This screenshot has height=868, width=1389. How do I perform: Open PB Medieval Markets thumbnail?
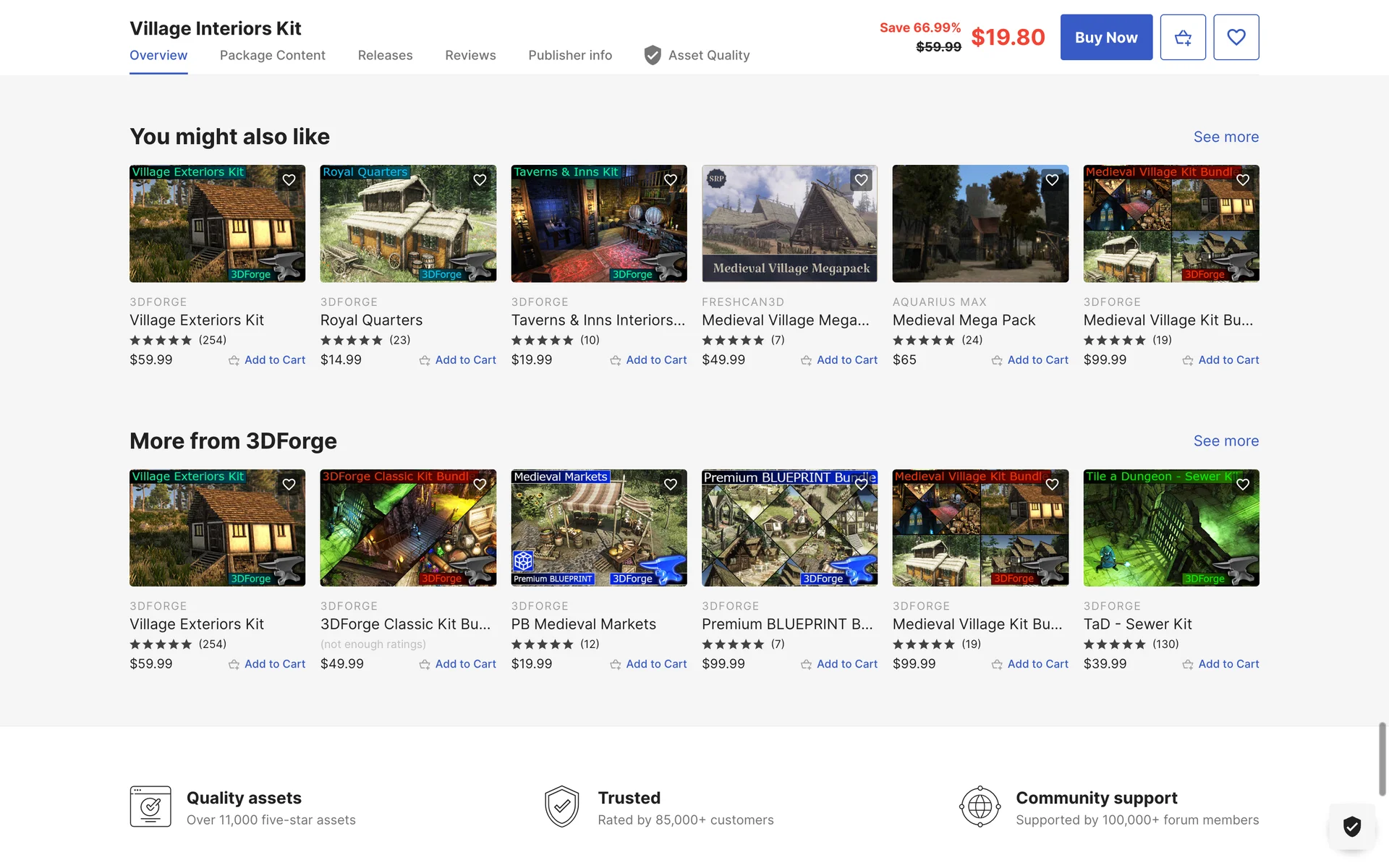[598, 528]
